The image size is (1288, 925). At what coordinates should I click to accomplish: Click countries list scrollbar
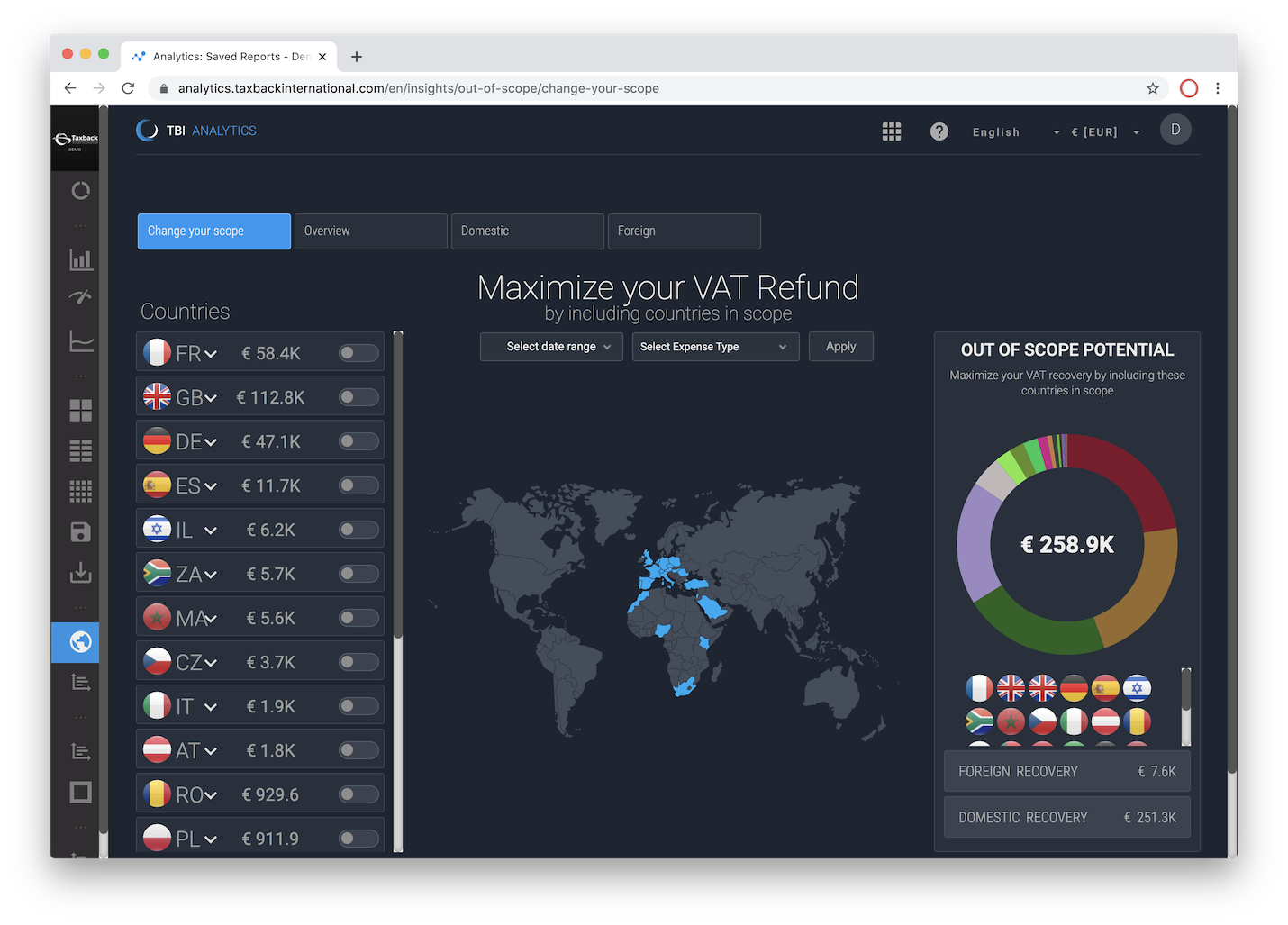coord(398,486)
